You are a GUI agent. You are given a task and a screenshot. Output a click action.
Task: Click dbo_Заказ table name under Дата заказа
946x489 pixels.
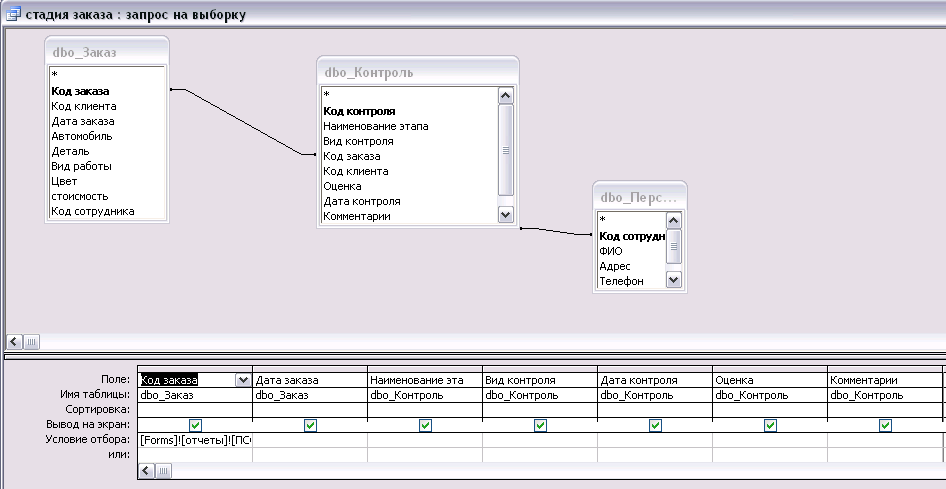click(x=310, y=395)
